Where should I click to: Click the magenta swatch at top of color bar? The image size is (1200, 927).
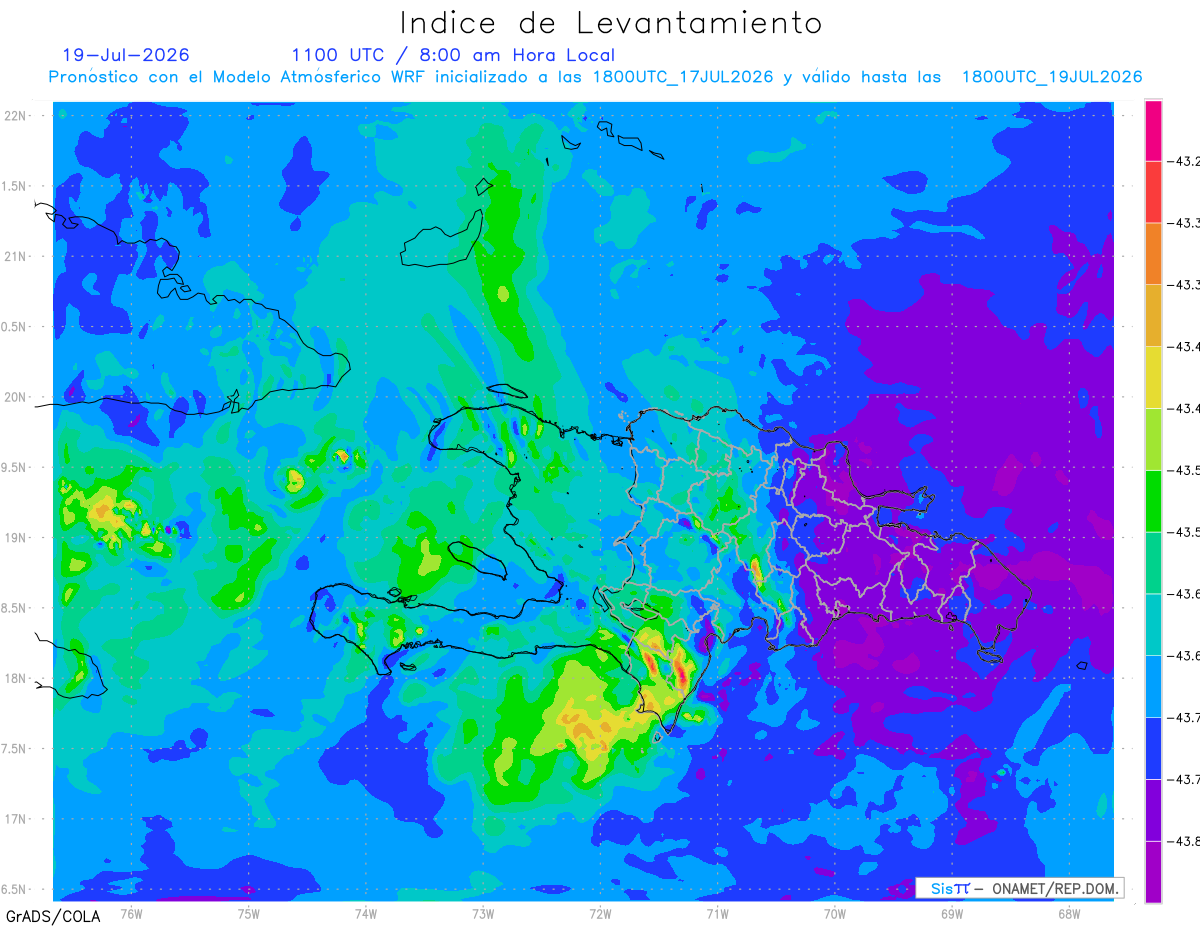(x=1153, y=130)
